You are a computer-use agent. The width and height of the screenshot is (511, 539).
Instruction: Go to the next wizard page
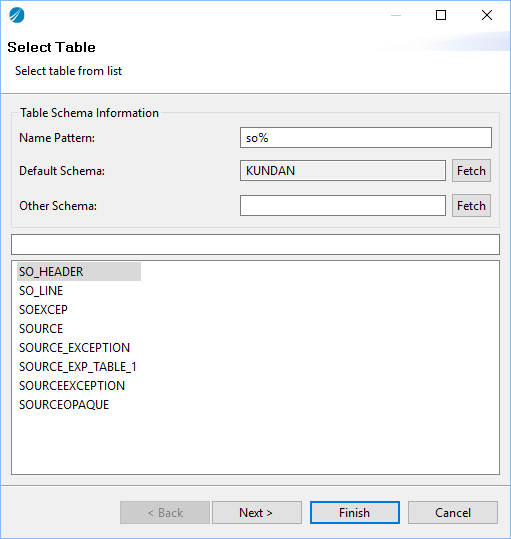(257, 513)
